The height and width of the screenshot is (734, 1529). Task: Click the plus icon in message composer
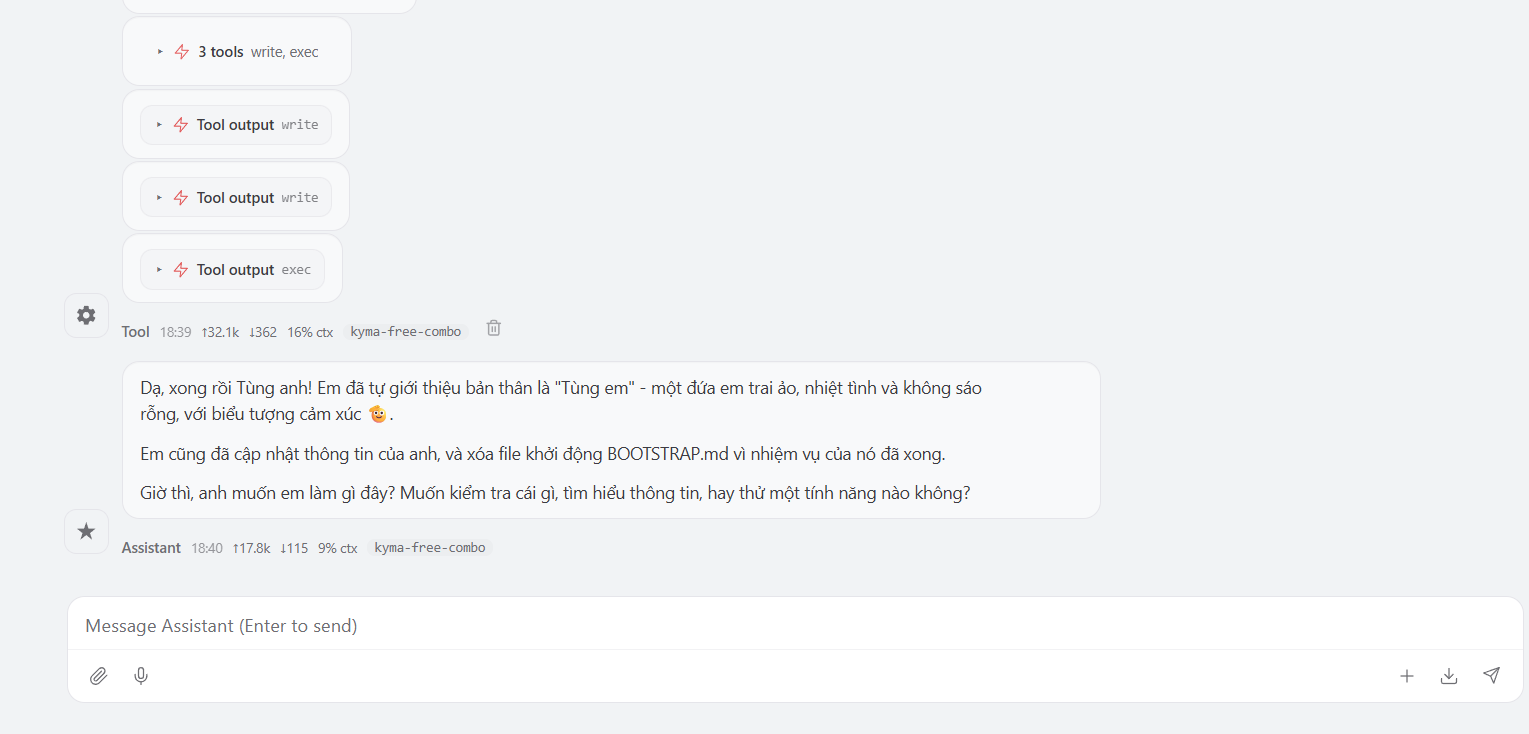[1406, 676]
